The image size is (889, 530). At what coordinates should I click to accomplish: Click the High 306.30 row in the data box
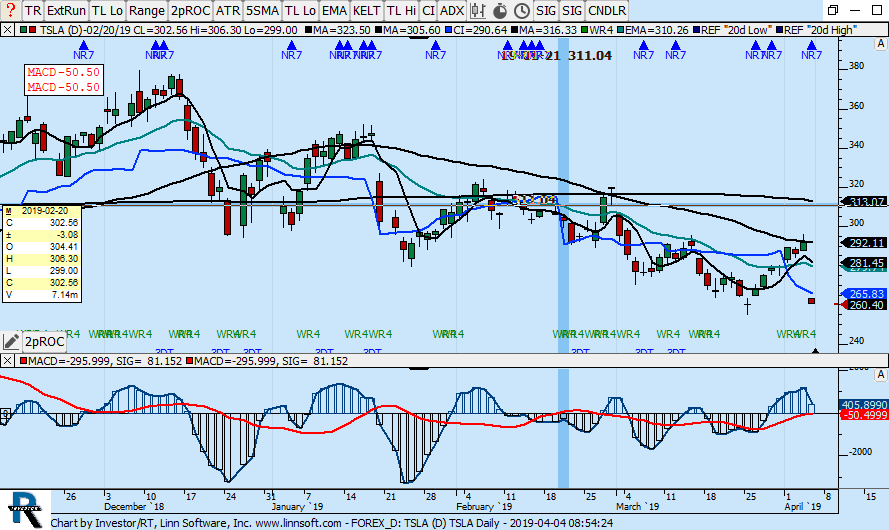[x=41, y=258]
